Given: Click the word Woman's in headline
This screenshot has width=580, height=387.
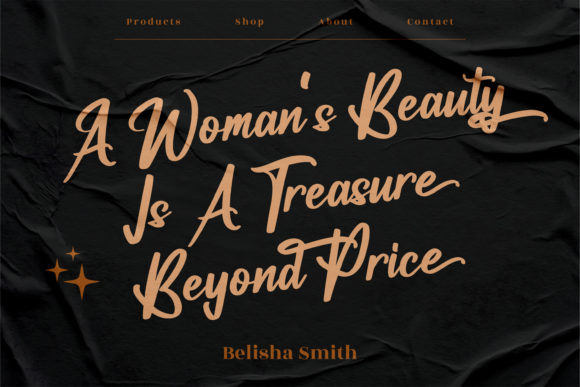Looking at the screenshot, I should tap(232, 126).
